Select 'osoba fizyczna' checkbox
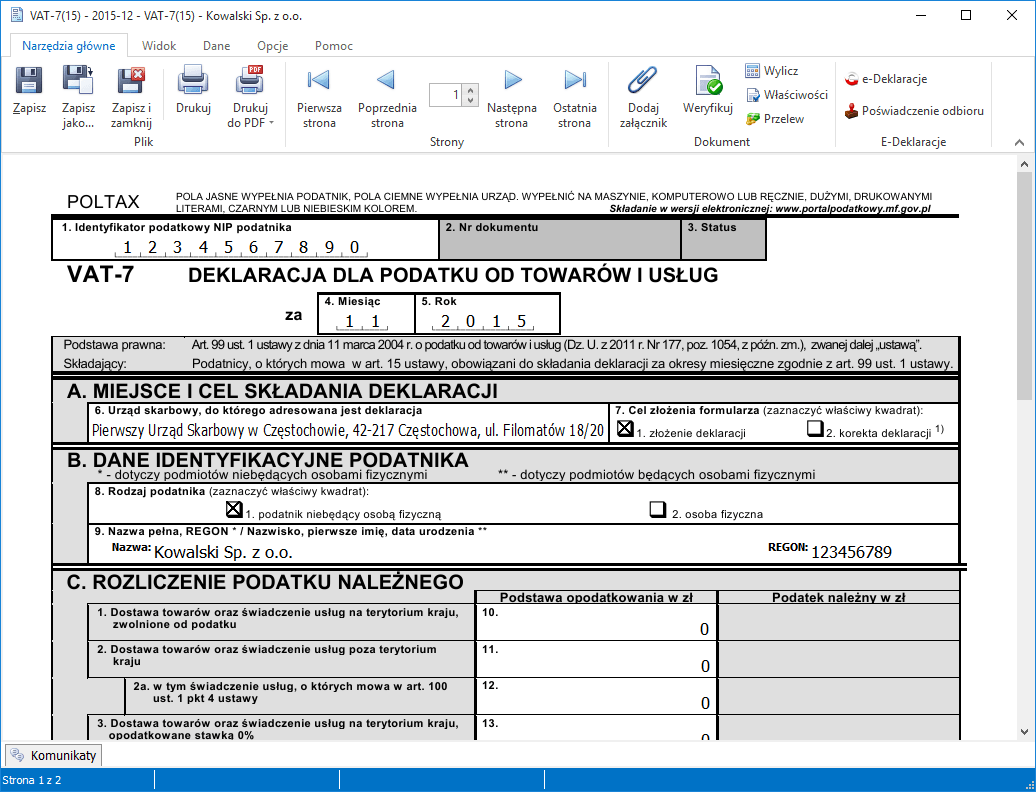The image size is (1036, 792). (658, 509)
